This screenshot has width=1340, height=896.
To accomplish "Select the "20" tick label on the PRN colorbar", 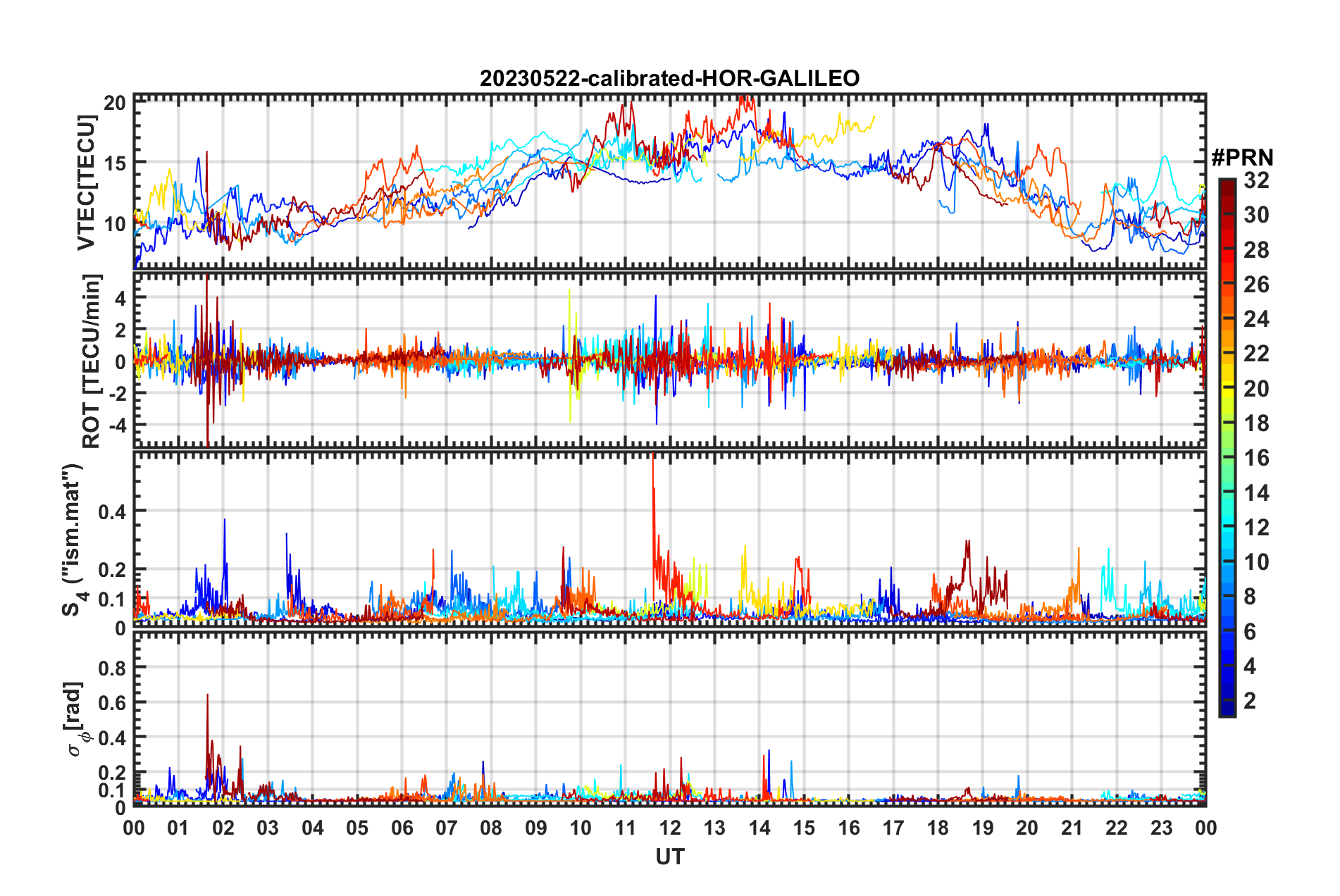I will [1256, 388].
